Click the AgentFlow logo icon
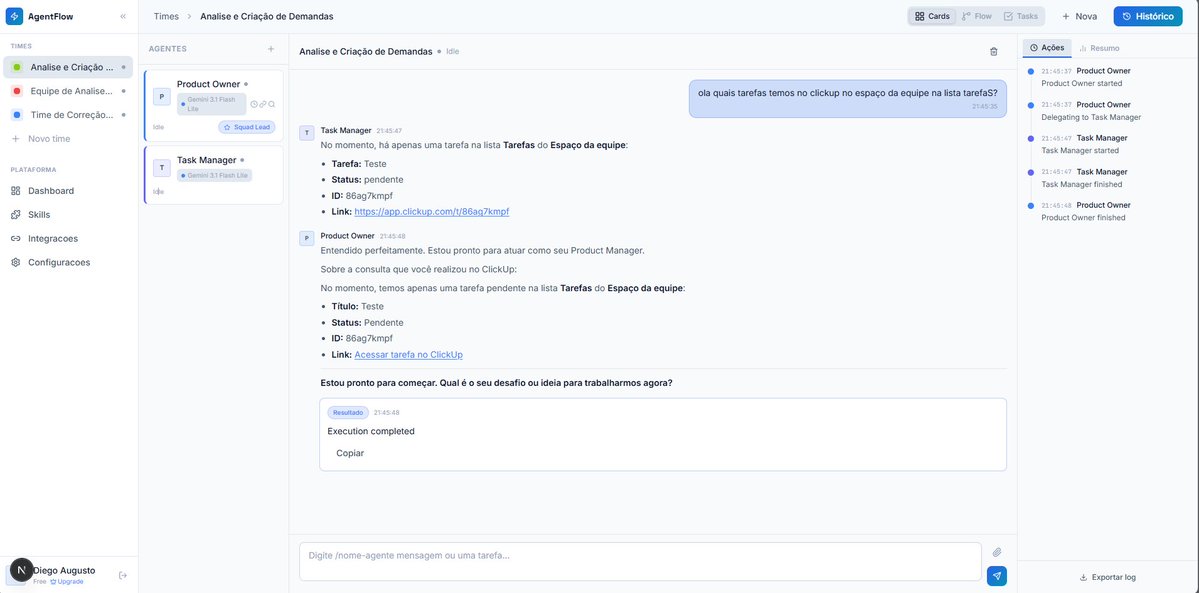 click(x=15, y=16)
